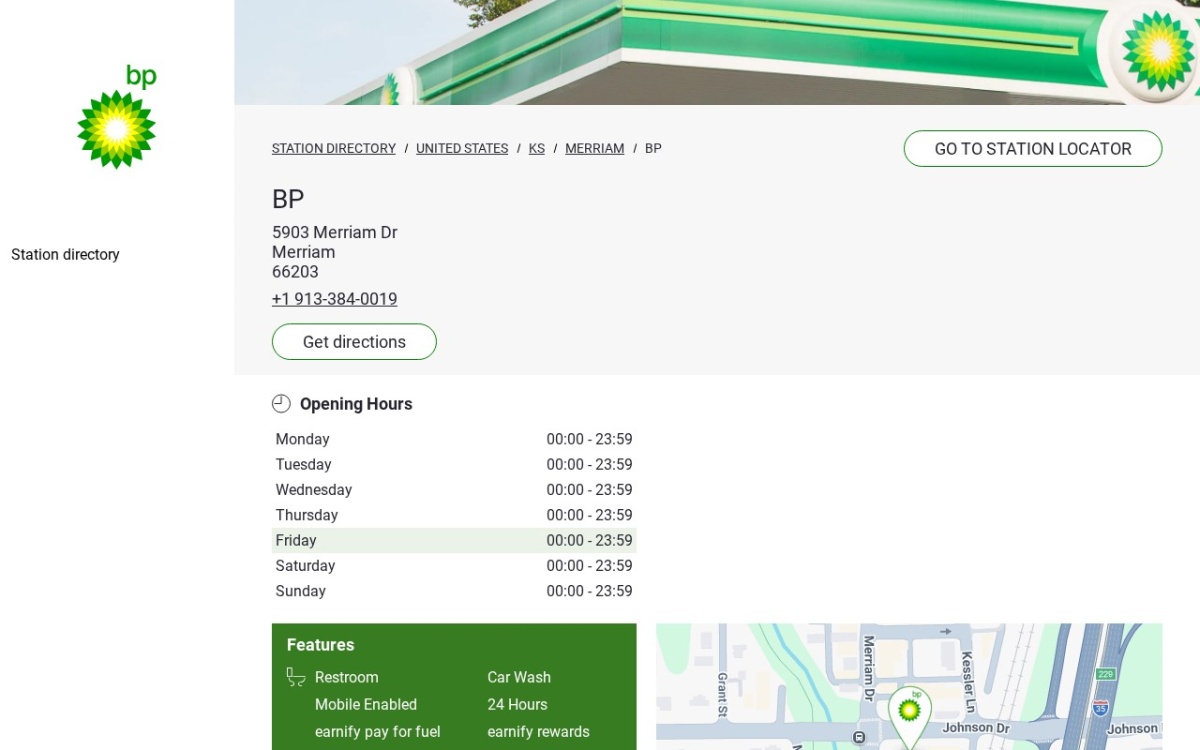
Task: Click the 5903 Merriam Dr address line
Action: click(335, 232)
